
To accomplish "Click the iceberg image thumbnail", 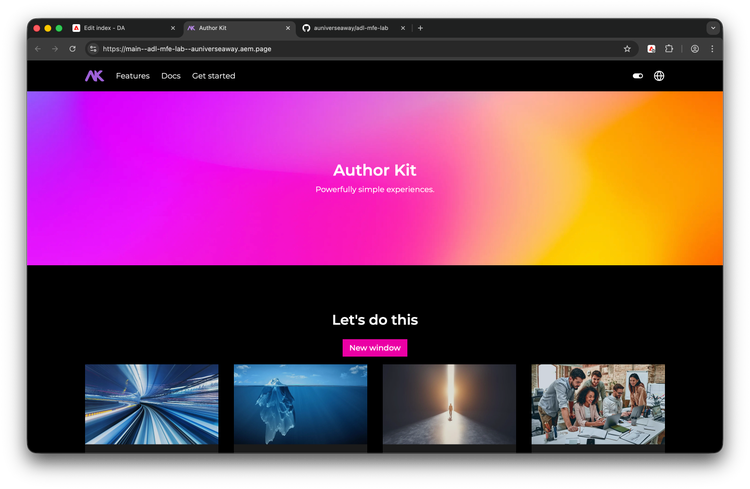I will click(x=300, y=404).
